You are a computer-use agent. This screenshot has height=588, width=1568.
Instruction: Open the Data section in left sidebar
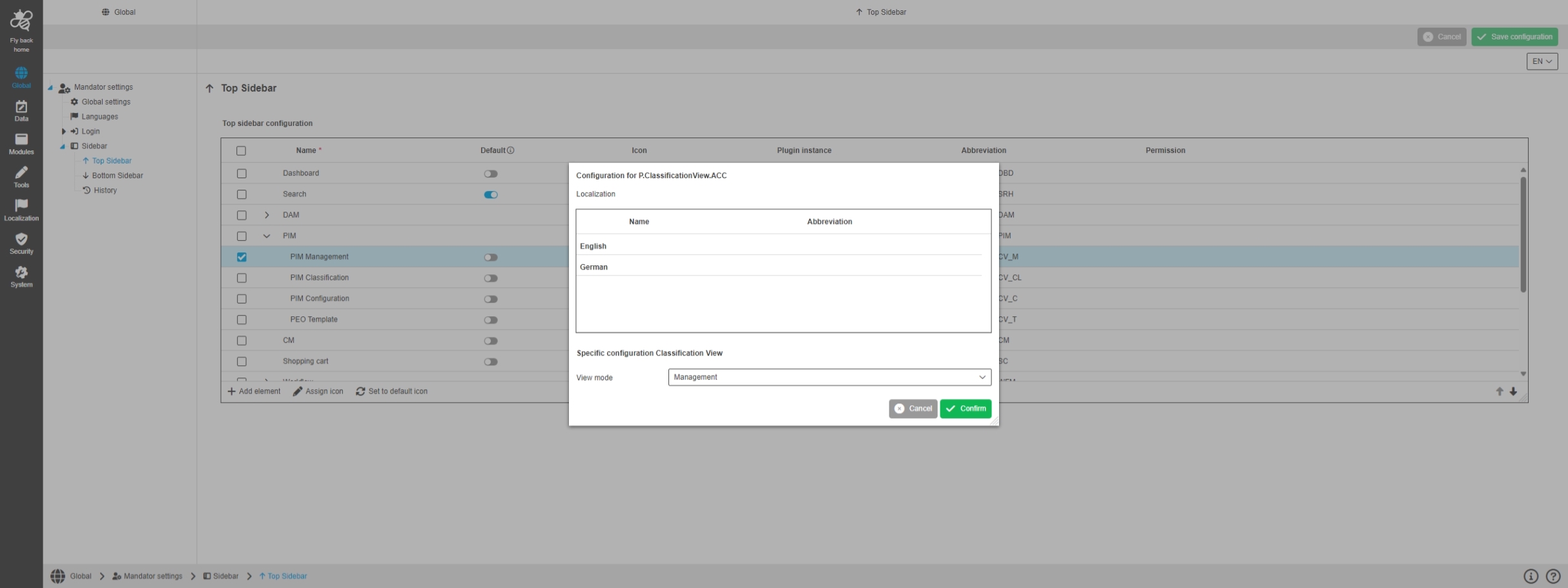click(x=21, y=110)
